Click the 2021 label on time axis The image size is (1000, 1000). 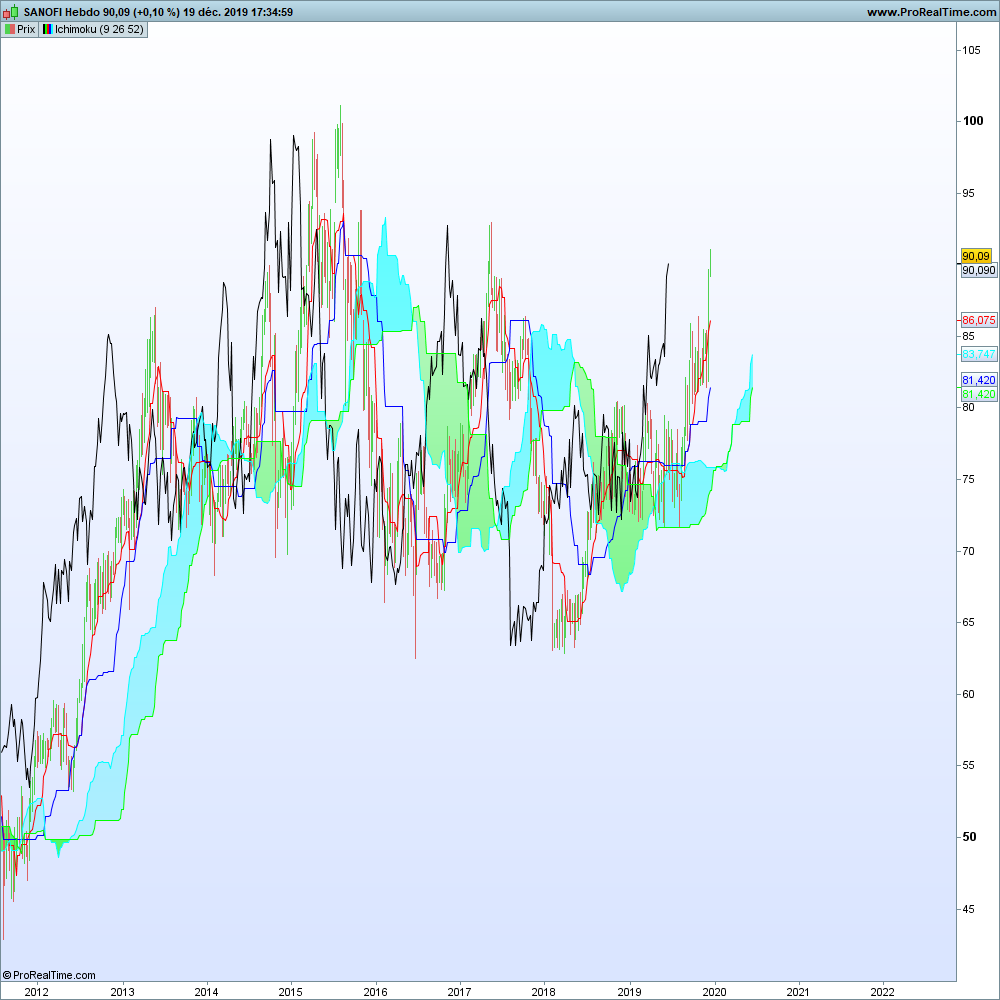[798, 992]
